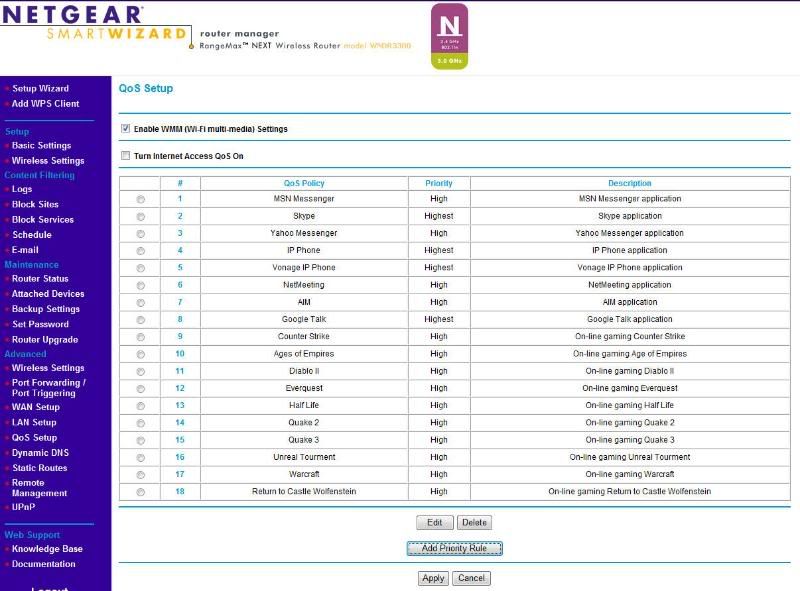
Task: Pick the Vonage IP Phone radio button
Action: coord(140,268)
